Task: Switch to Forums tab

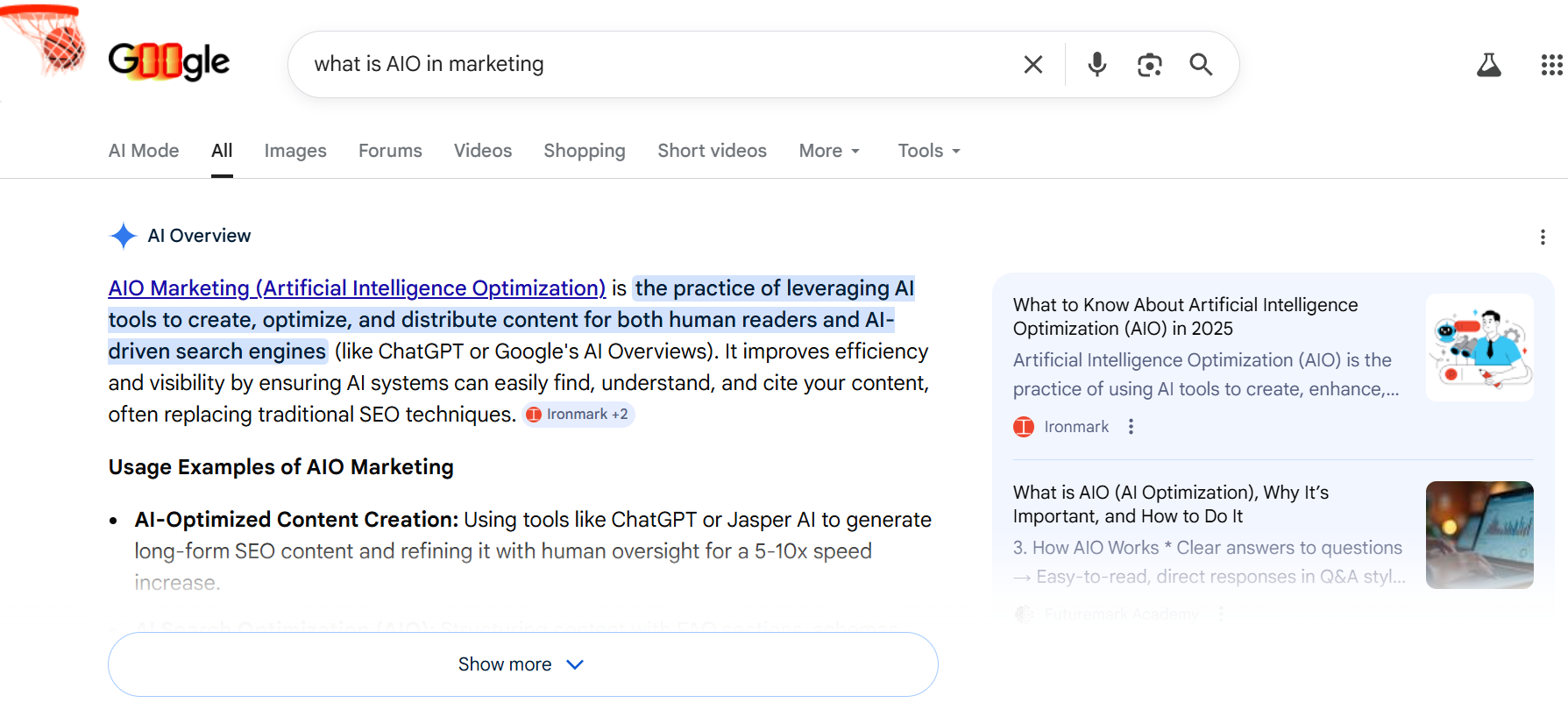Action: (390, 151)
